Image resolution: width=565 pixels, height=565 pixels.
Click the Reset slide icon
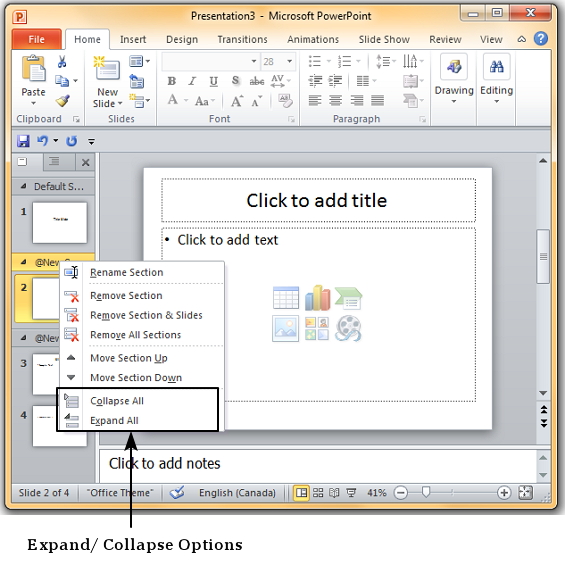(137, 81)
